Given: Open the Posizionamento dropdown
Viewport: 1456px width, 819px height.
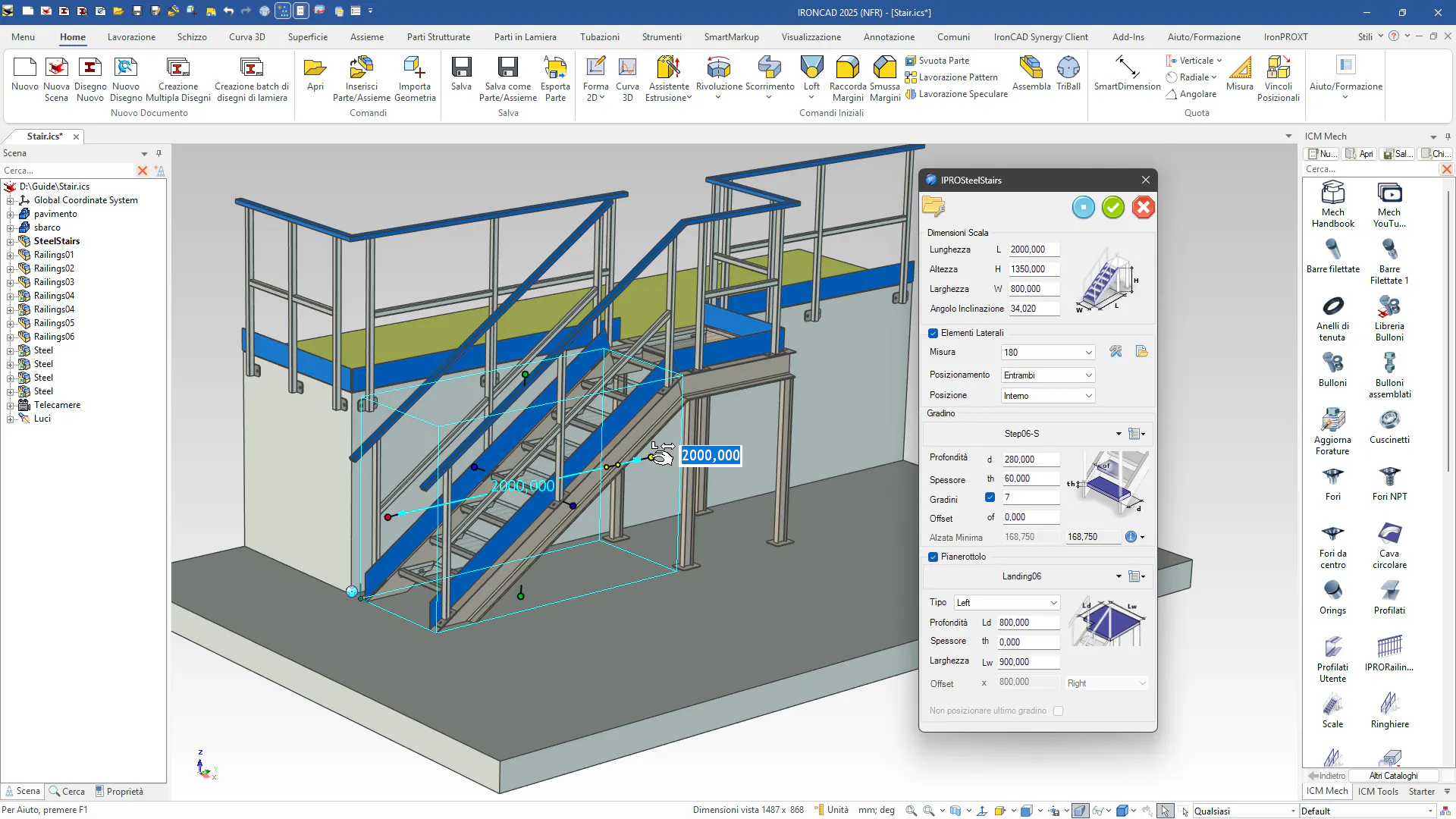Looking at the screenshot, I should pyautogui.click(x=1047, y=375).
